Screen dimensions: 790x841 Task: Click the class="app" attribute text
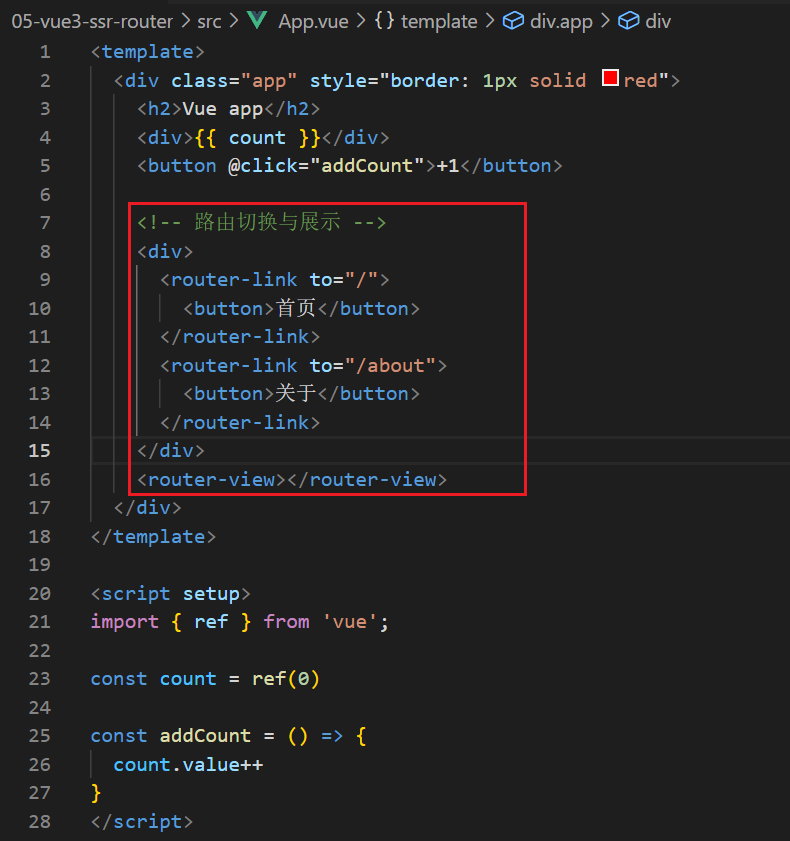pyautogui.click(x=234, y=81)
